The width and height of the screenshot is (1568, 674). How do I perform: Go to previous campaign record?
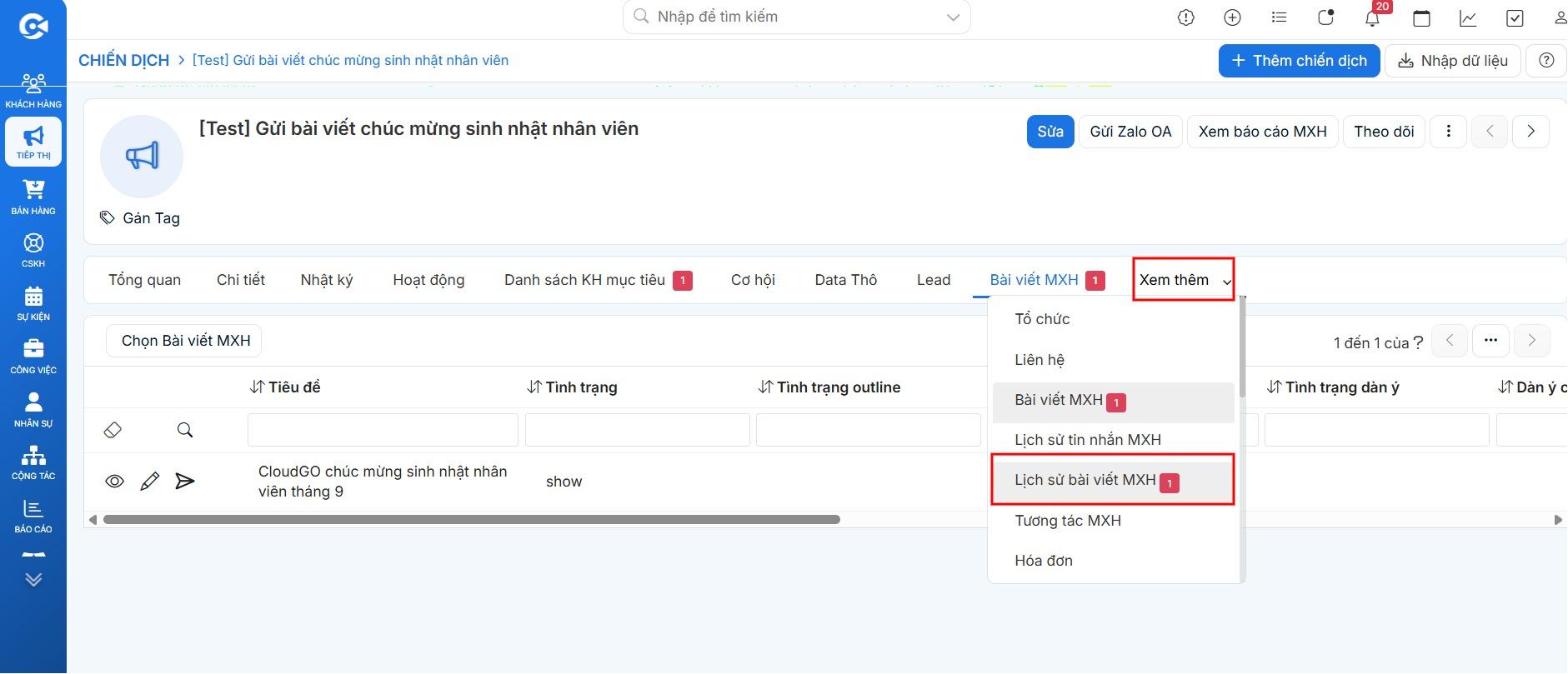pyautogui.click(x=1490, y=132)
